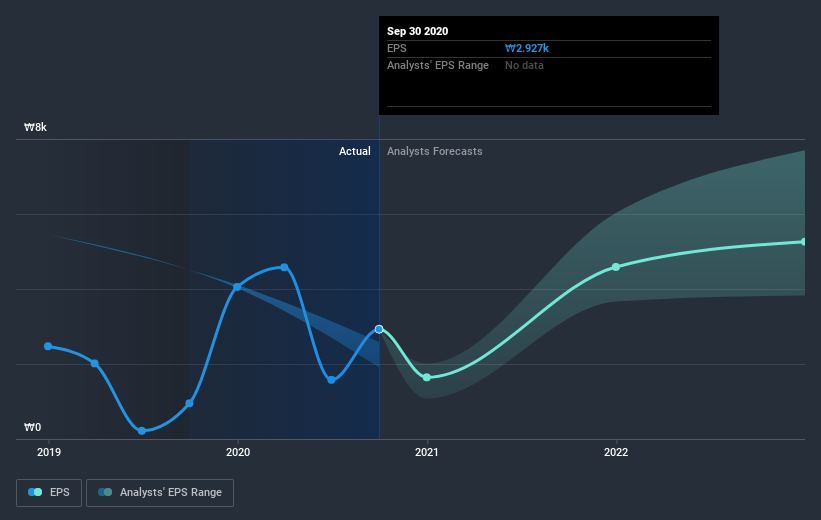
Task: Click the Analysts' EPS Range legend pill icon
Action: click(105, 492)
